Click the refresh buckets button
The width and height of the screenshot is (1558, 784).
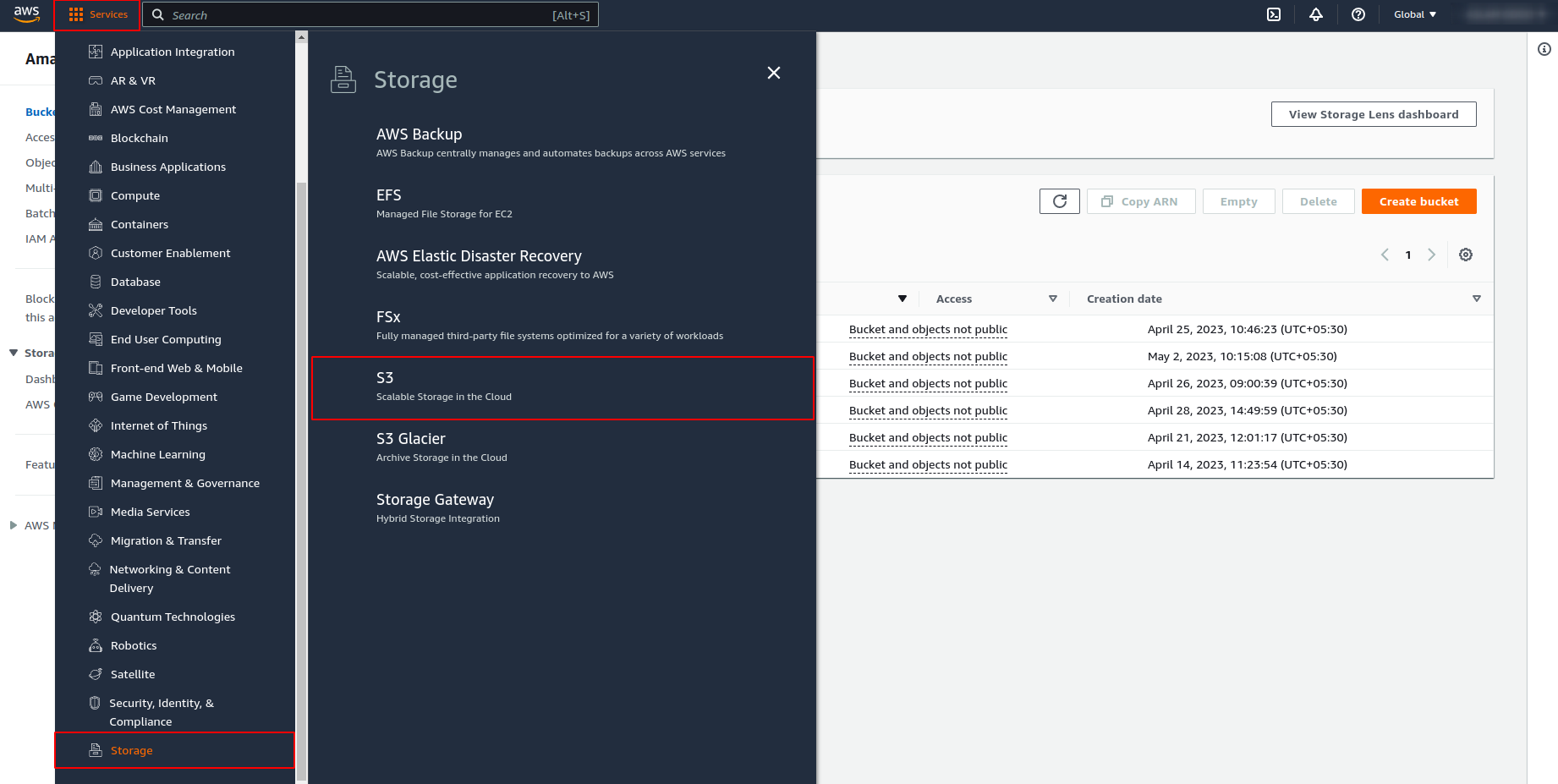point(1059,201)
